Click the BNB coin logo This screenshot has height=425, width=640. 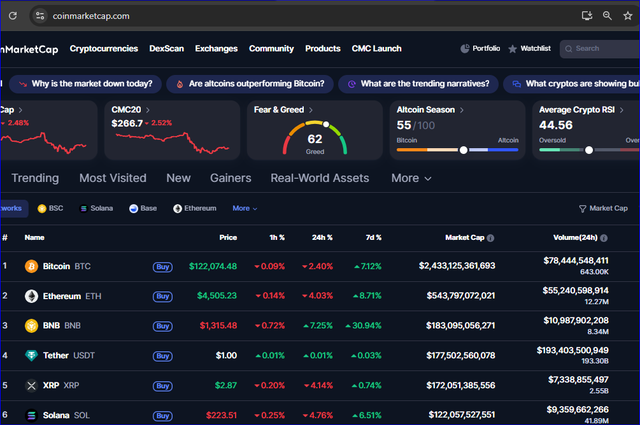click(x=31, y=326)
